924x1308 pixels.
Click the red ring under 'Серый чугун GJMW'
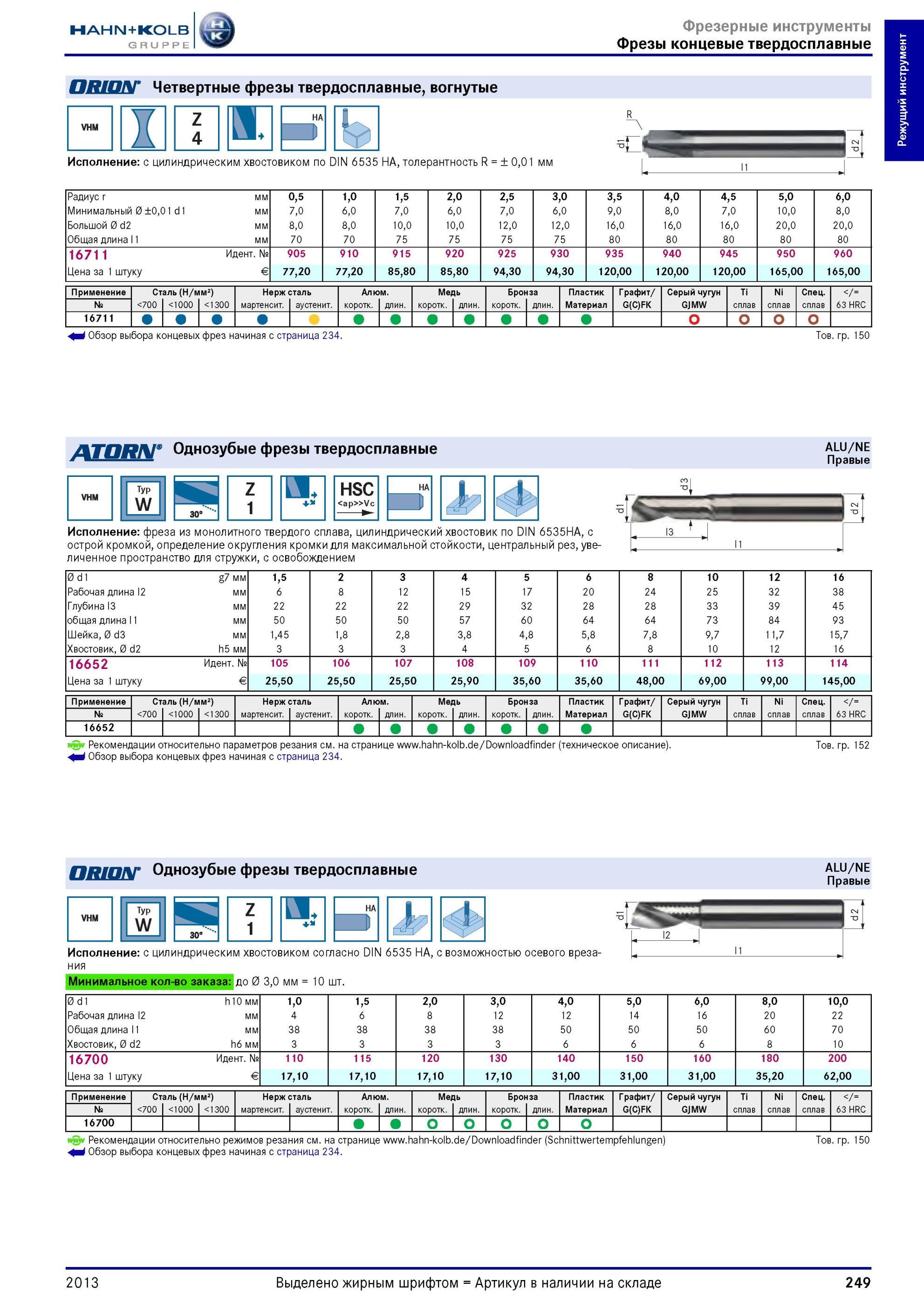(x=694, y=320)
